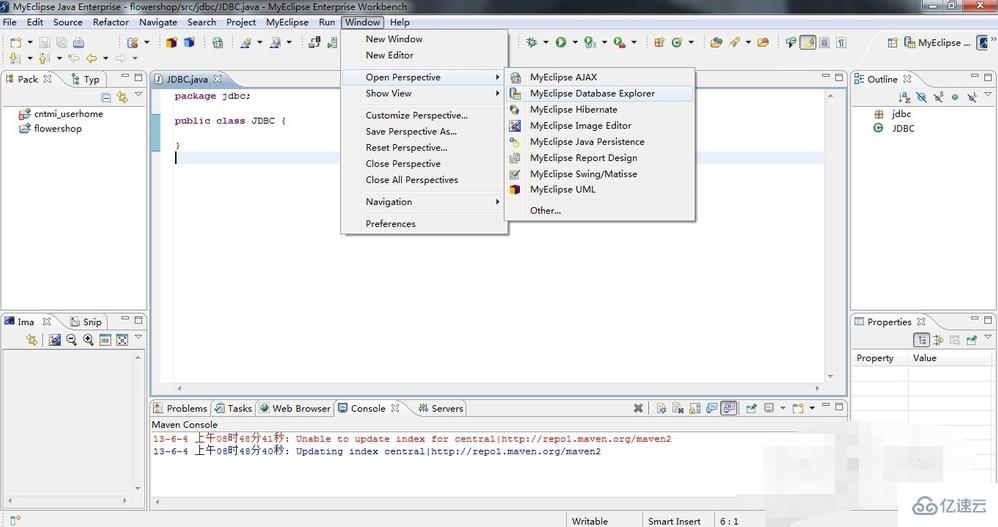998x527 pixels.
Task: Expand the Navigation submenu
Action: point(424,202)
